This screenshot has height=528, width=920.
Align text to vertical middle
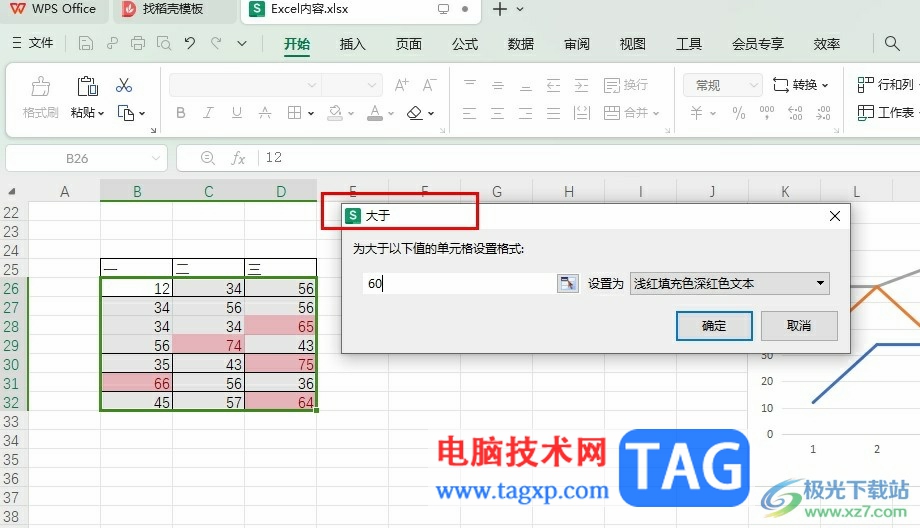(498, 86)
